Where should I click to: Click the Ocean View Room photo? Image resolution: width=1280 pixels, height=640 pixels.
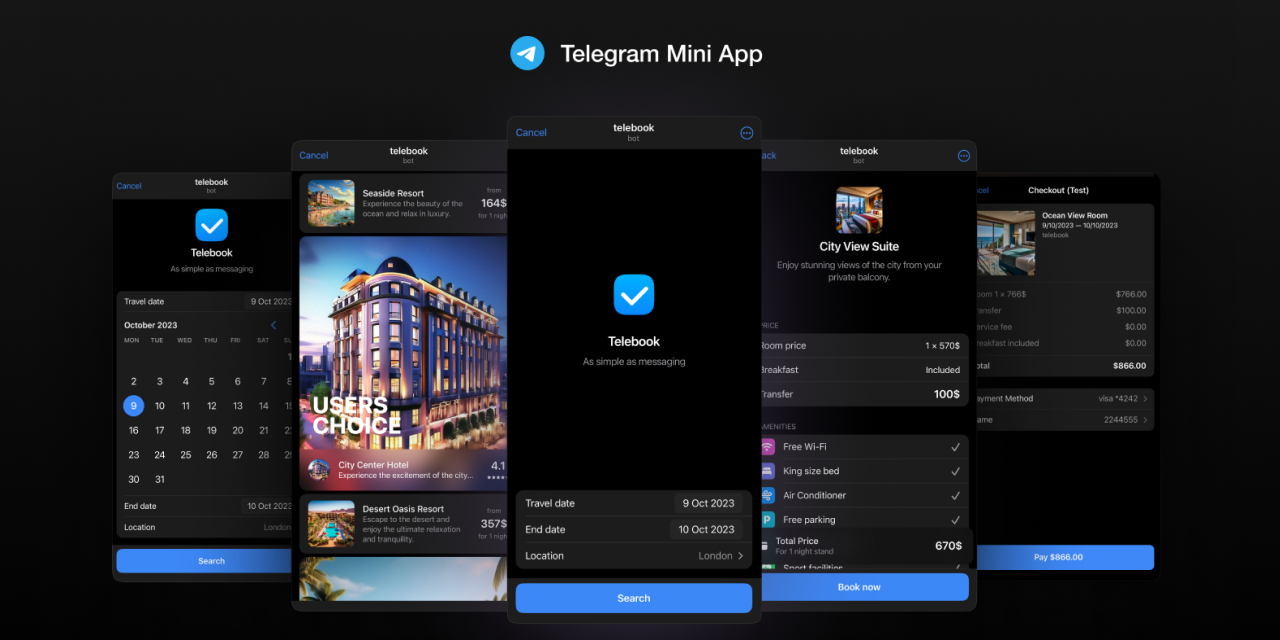pos(1006,243)
